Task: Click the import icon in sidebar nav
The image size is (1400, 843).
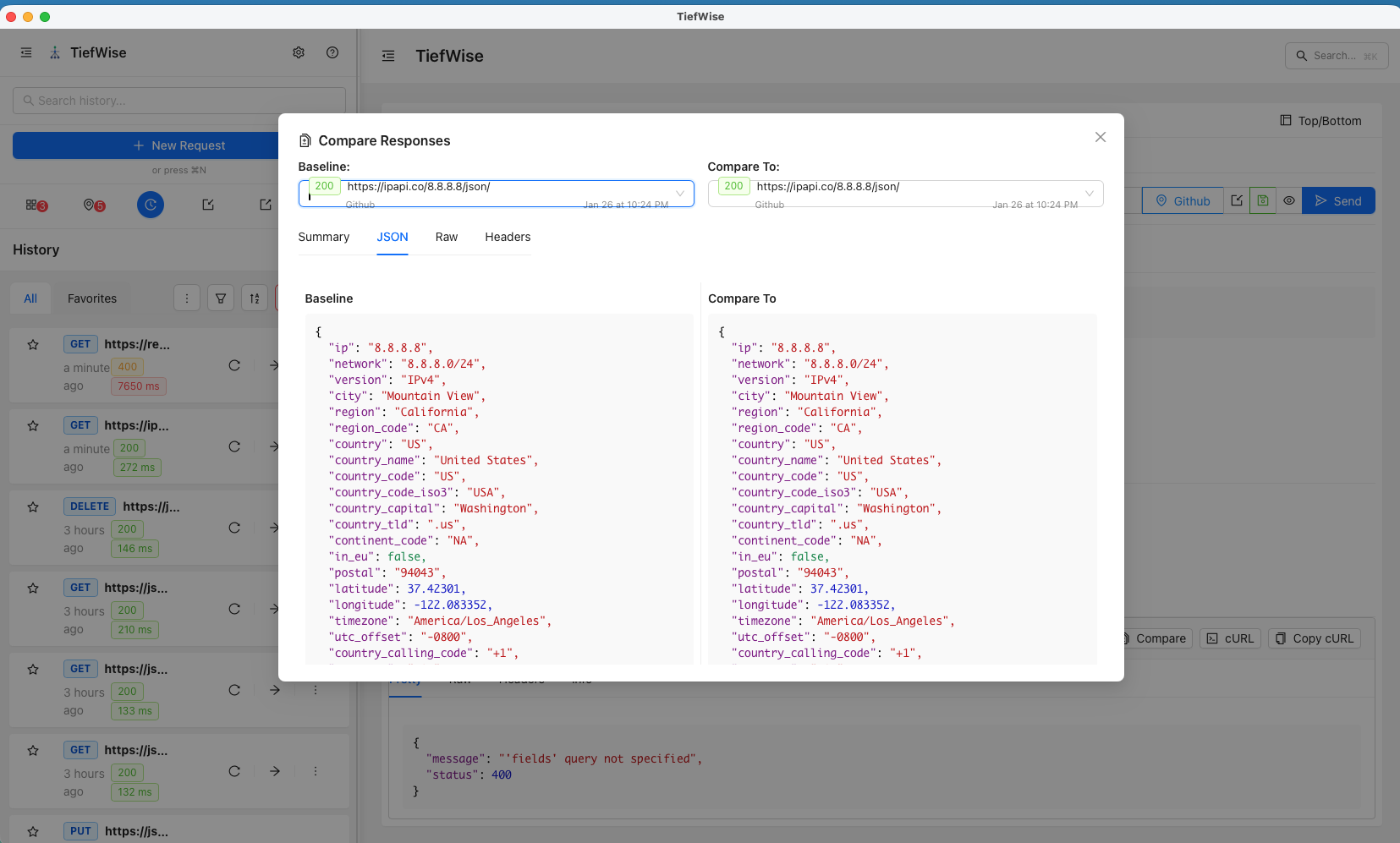Action: [x=208, y=205]
